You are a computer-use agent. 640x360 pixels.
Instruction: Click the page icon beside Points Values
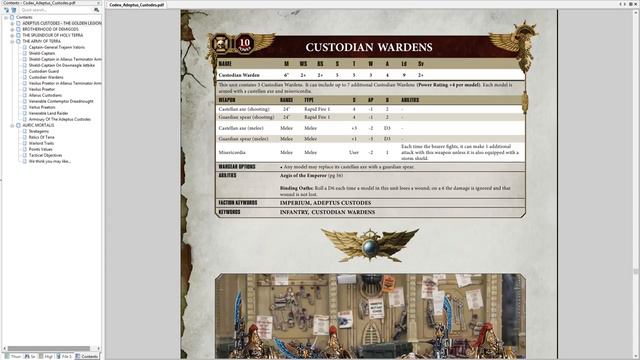point(24,149)
